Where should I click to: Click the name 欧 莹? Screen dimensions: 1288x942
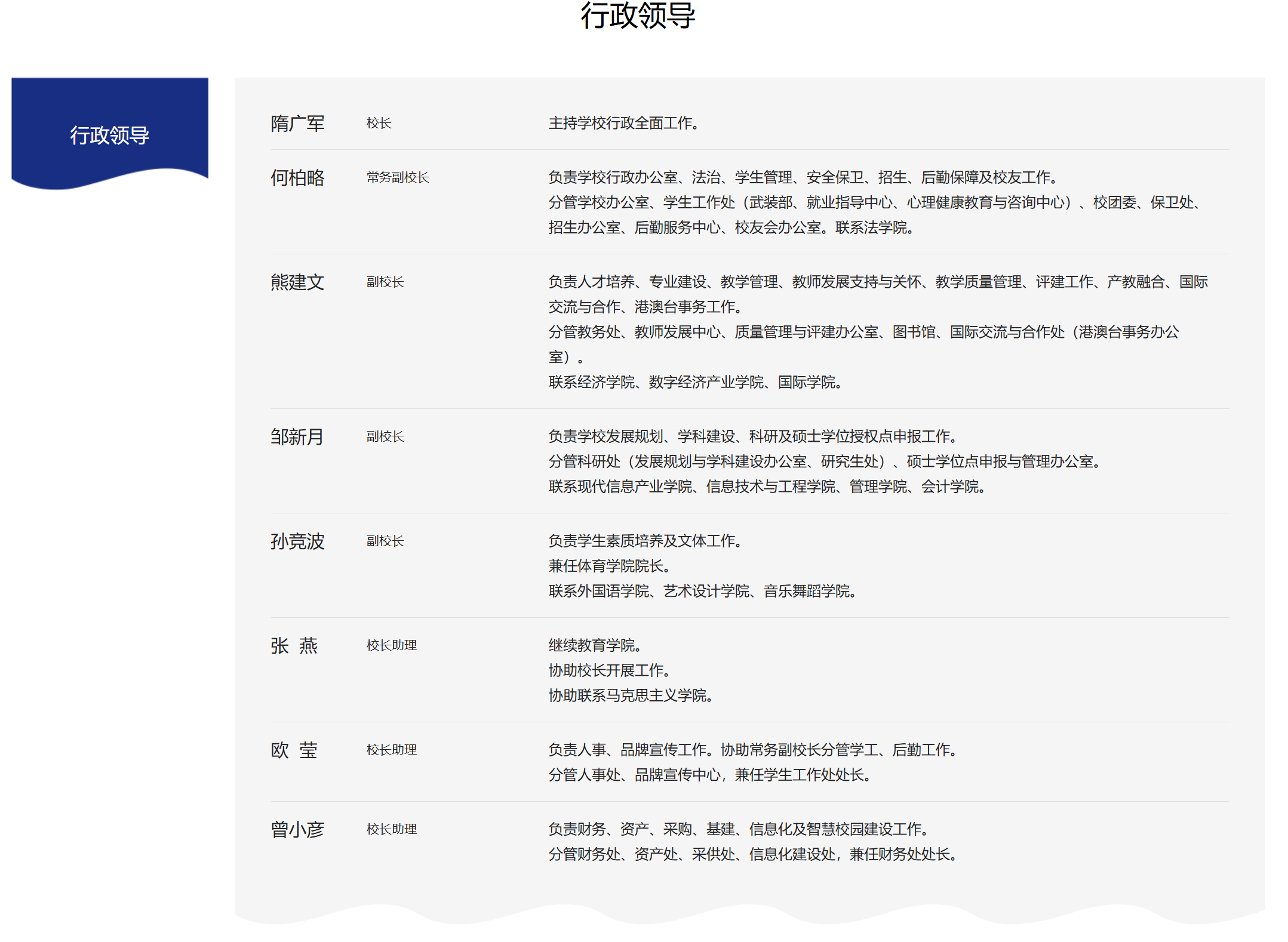294,750
